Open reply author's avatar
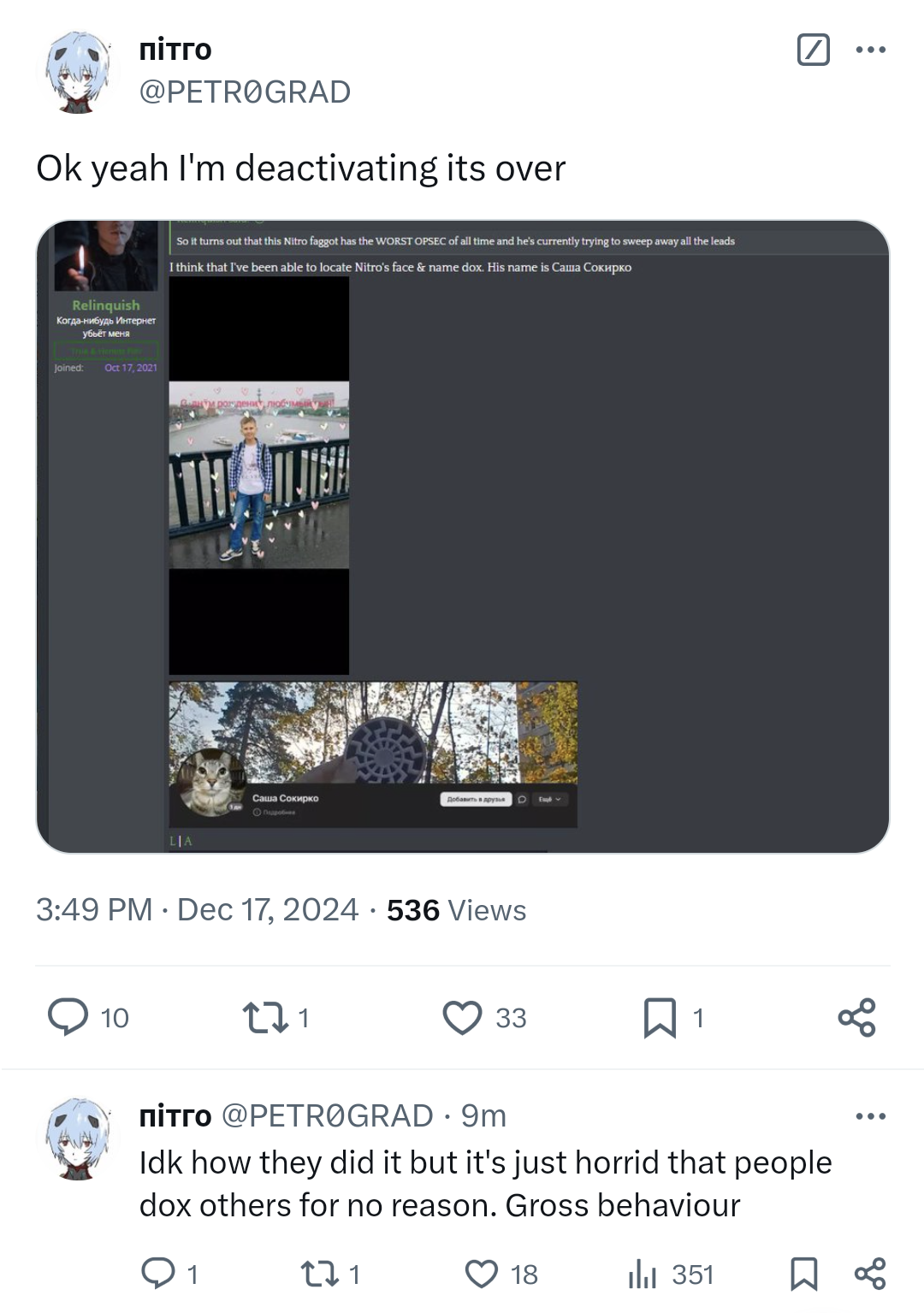This screenshot has width=924, height=1313. click(x=79, y=1139)
